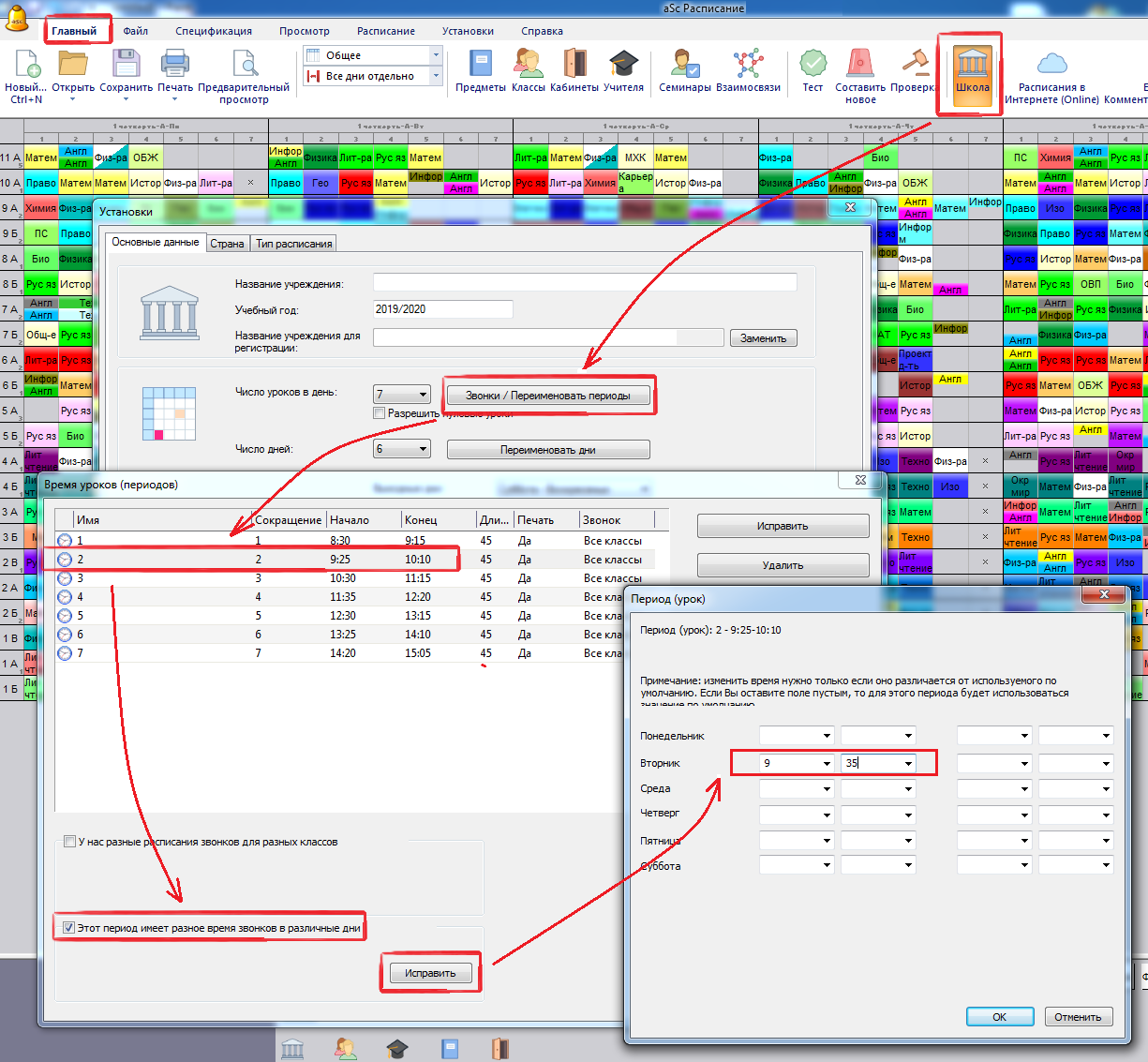This screenshot has height=1062, width=1148.
Task: Click the Учебный год input field
Action: pyautogui.click(x=442, y=309)
